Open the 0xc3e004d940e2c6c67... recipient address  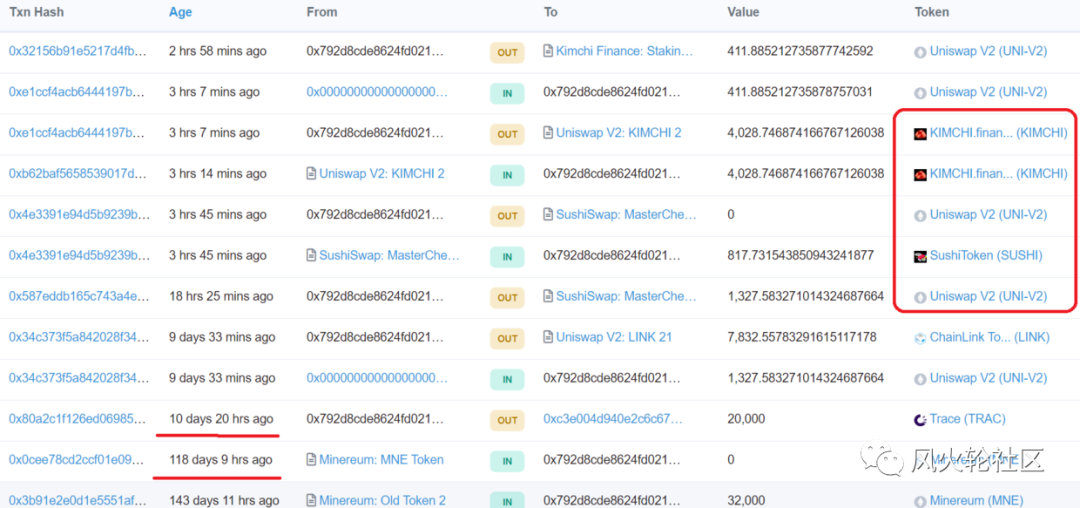pos(613,419)
